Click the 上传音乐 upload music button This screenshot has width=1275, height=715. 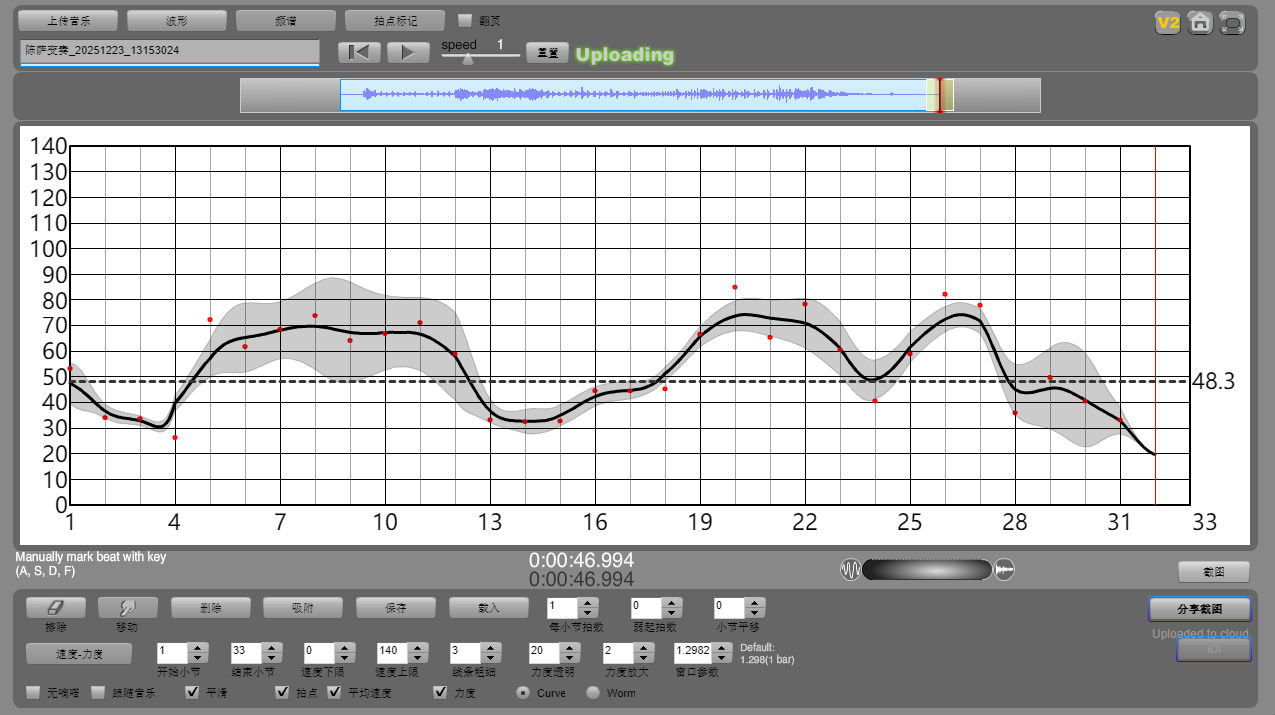(68, 20)
